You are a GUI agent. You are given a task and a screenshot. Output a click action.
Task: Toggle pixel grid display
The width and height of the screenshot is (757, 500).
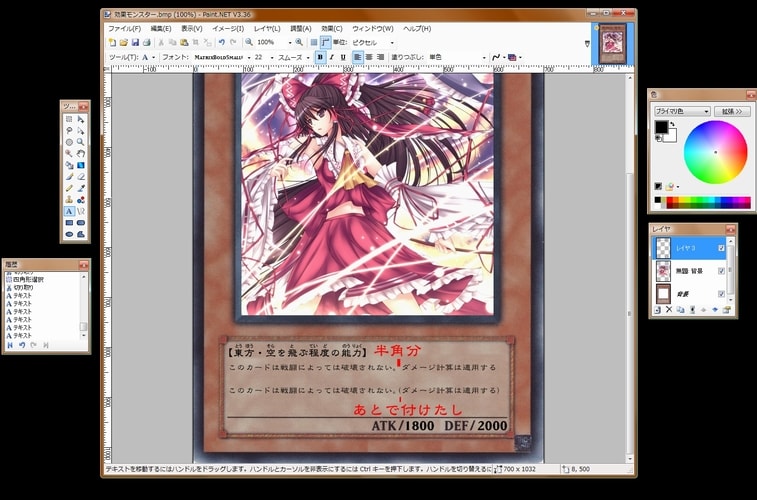pyautogui.click(x=314, y=42)
